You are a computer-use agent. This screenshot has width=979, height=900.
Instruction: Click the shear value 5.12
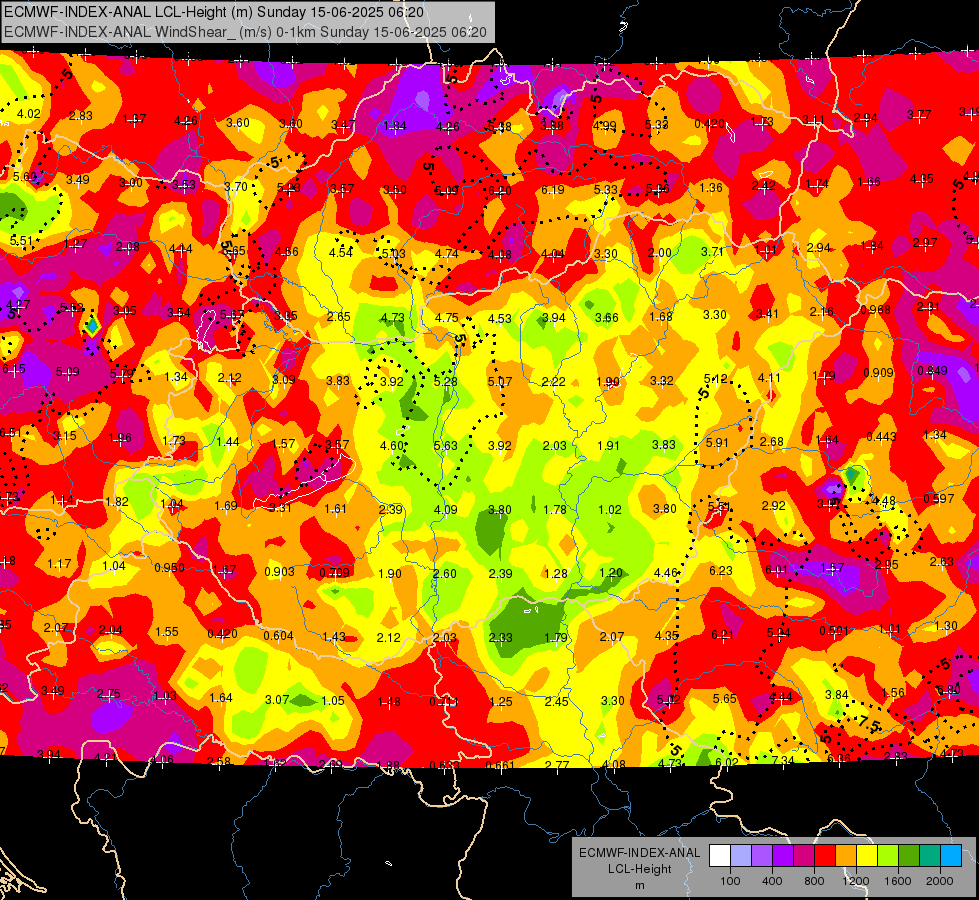point(716,378)
